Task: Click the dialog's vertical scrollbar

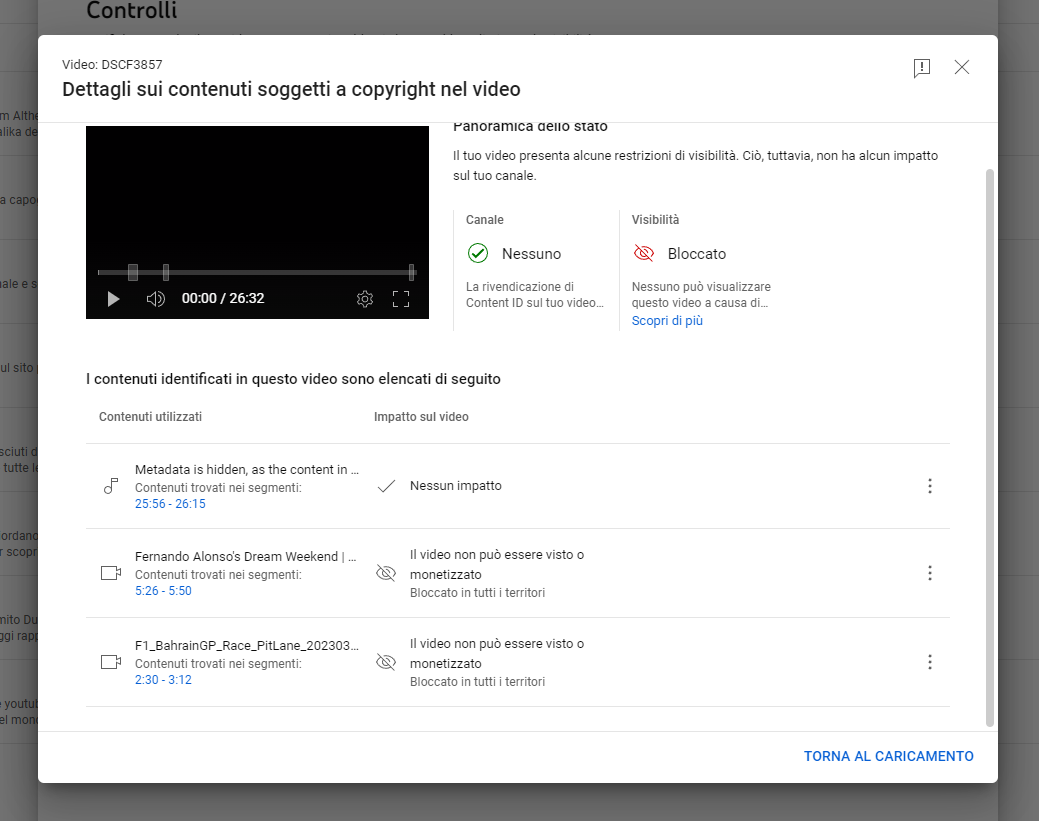Action: (x=990, y=448)
